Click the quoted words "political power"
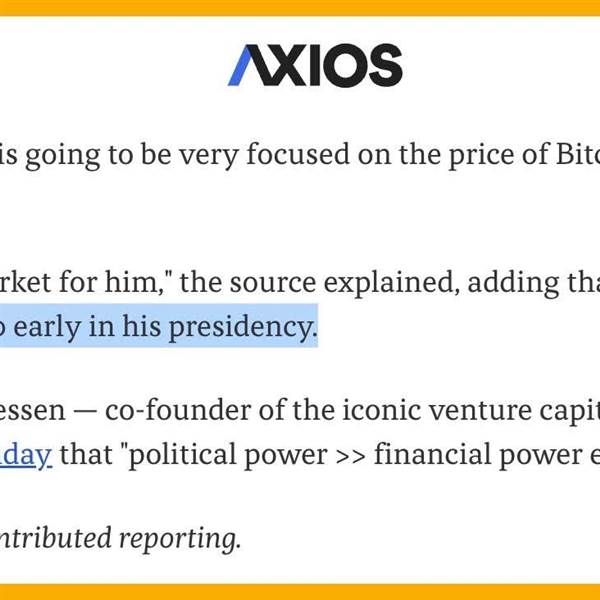Viewport: 600px width, 600px height. pyautogui.click(x=228, y=455)
